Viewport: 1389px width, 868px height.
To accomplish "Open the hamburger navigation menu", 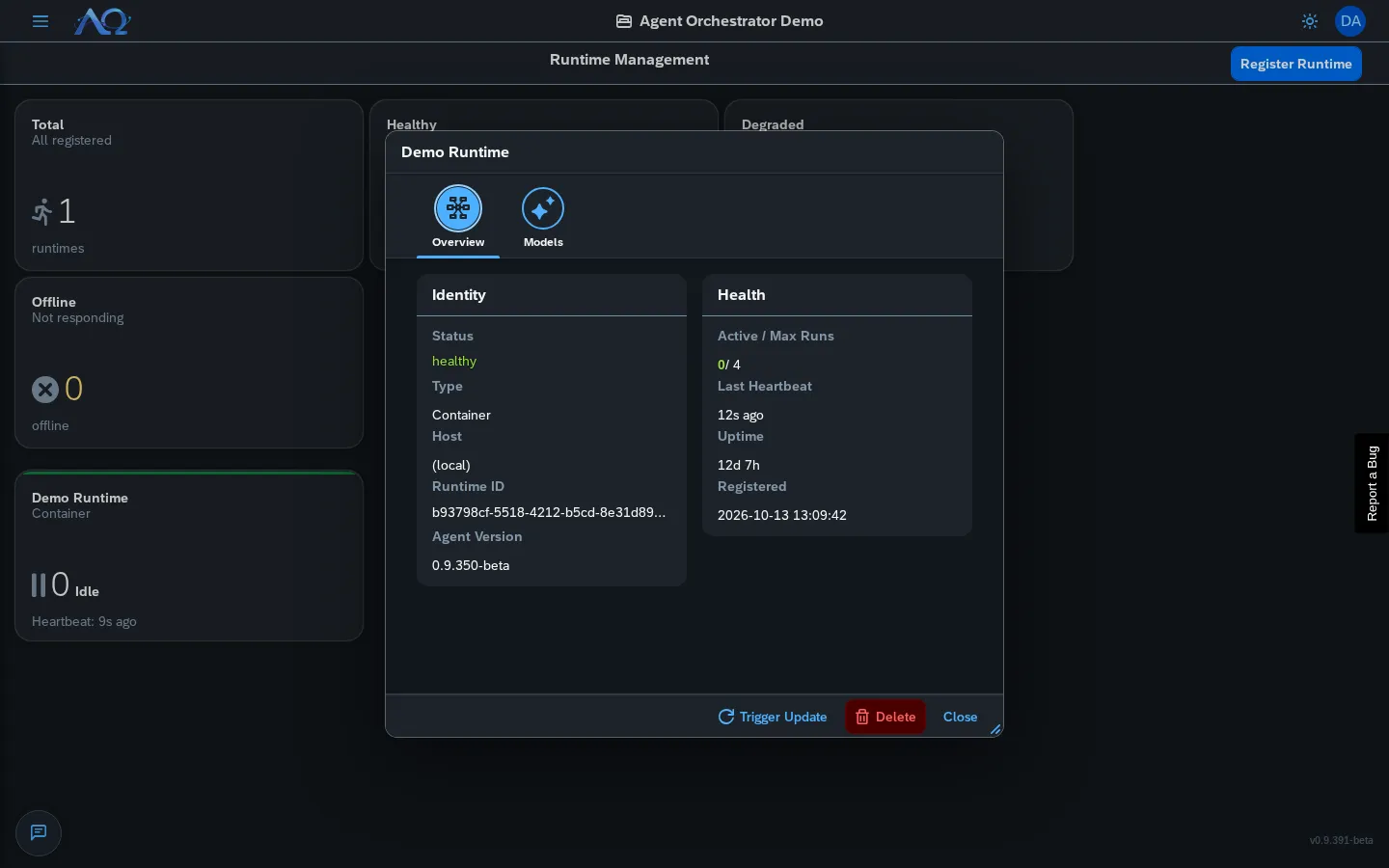I will [x=41, y=21].
